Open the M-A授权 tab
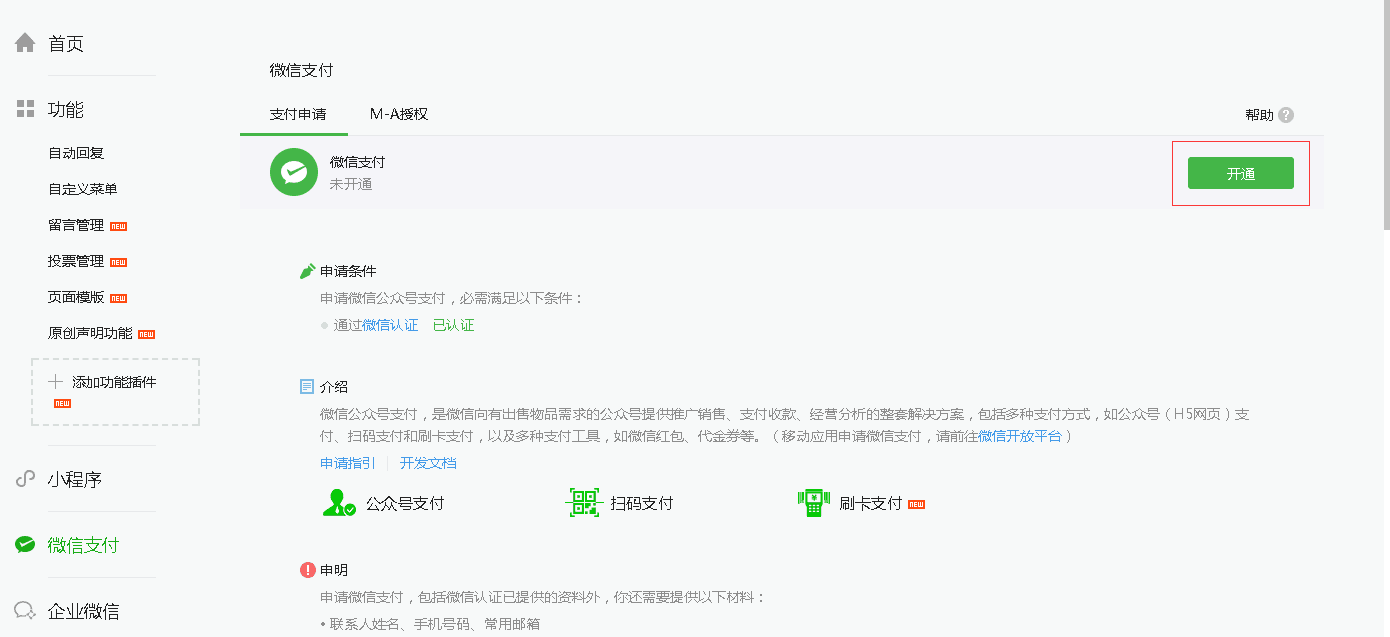Screen dimensions: 1390x637 (399, 114)
